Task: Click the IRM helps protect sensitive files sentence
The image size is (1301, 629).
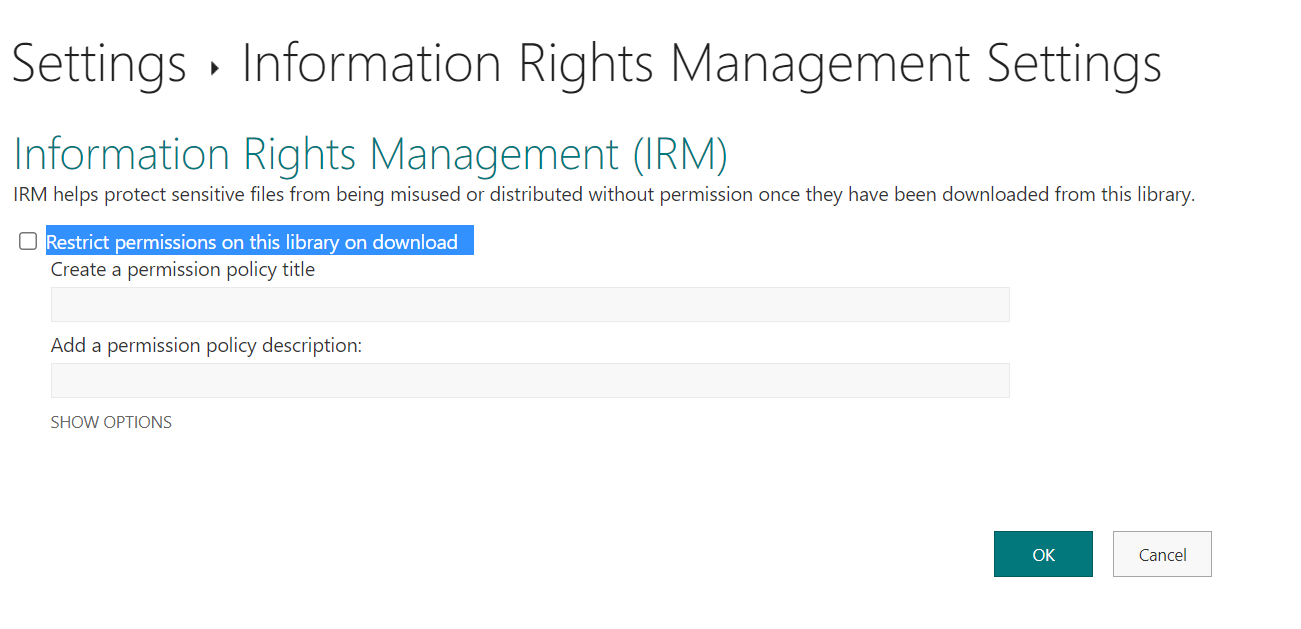Action: click(x=604, y=195)
